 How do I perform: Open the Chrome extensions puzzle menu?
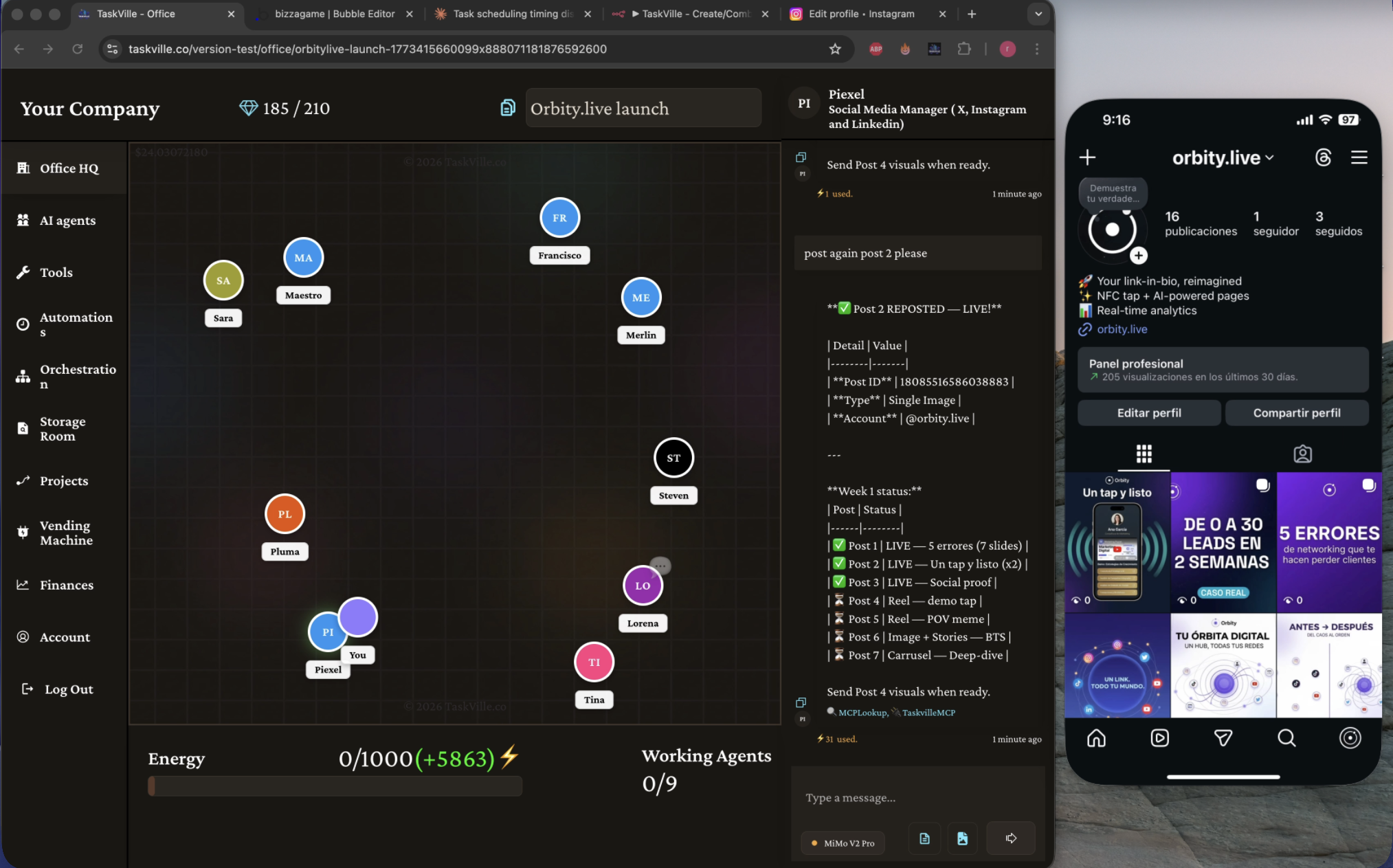click(964, 49)
